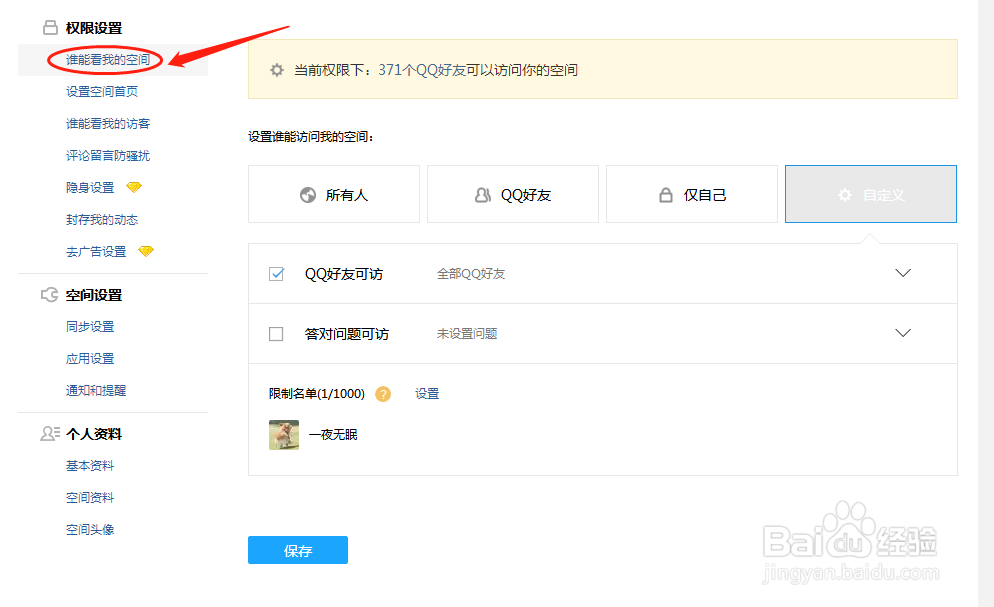Click 设置 link beside 限制名单
This screenshot has width=994, height=607.
tap(427, 393)
